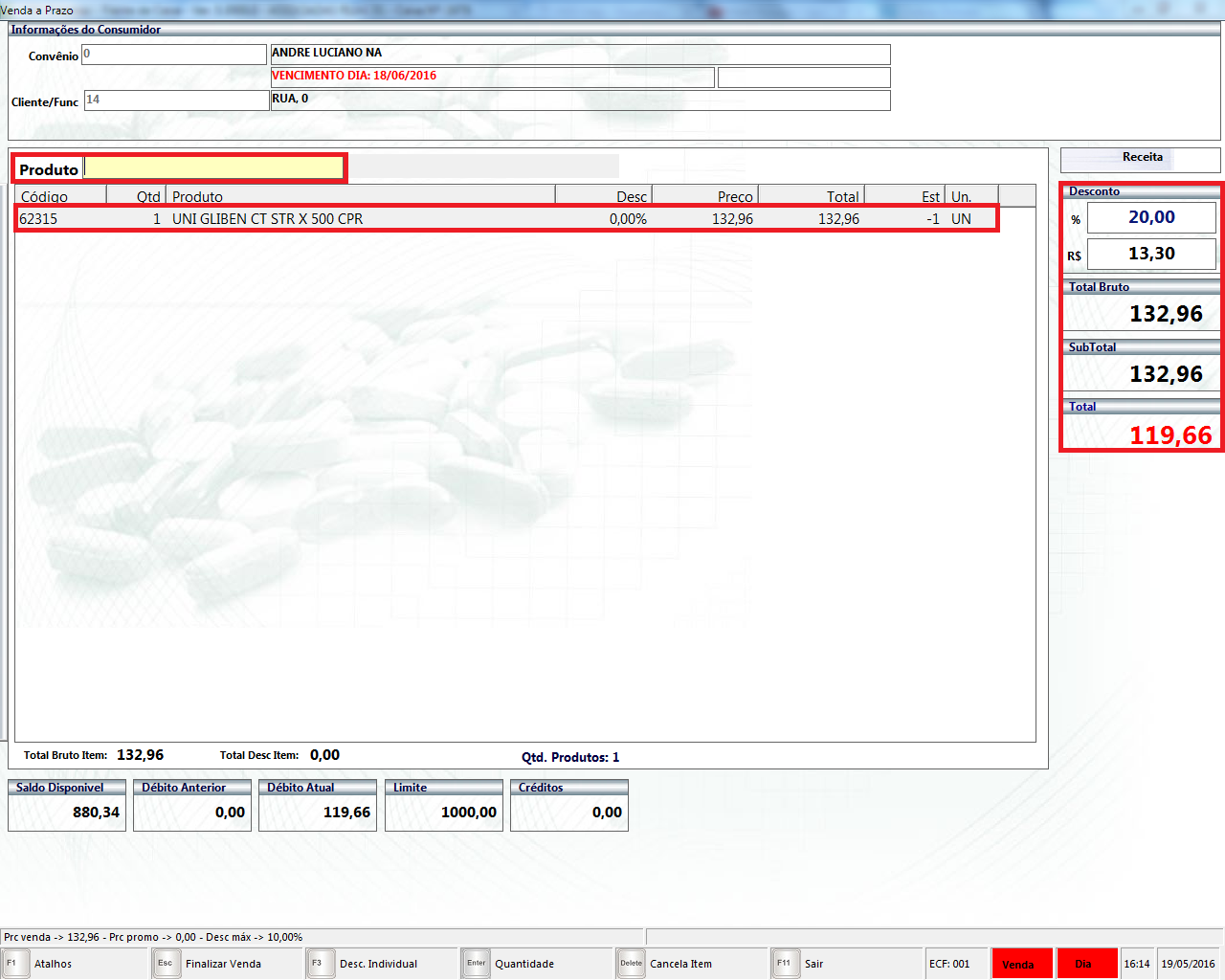Click the F1 key icon beside Atalhos
The width and height of the screenshot is (1225, 980).
pos(14,964)
